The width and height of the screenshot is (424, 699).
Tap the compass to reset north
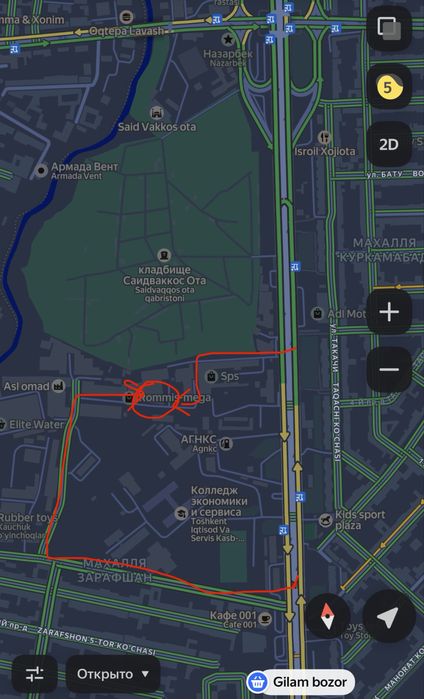pyautogui.click(x=328, y=617)
